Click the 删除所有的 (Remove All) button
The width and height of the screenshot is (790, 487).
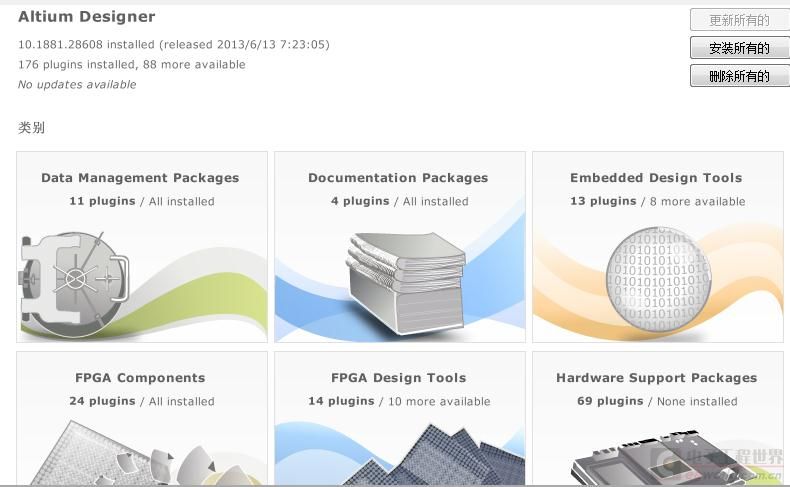coord(739,76)
